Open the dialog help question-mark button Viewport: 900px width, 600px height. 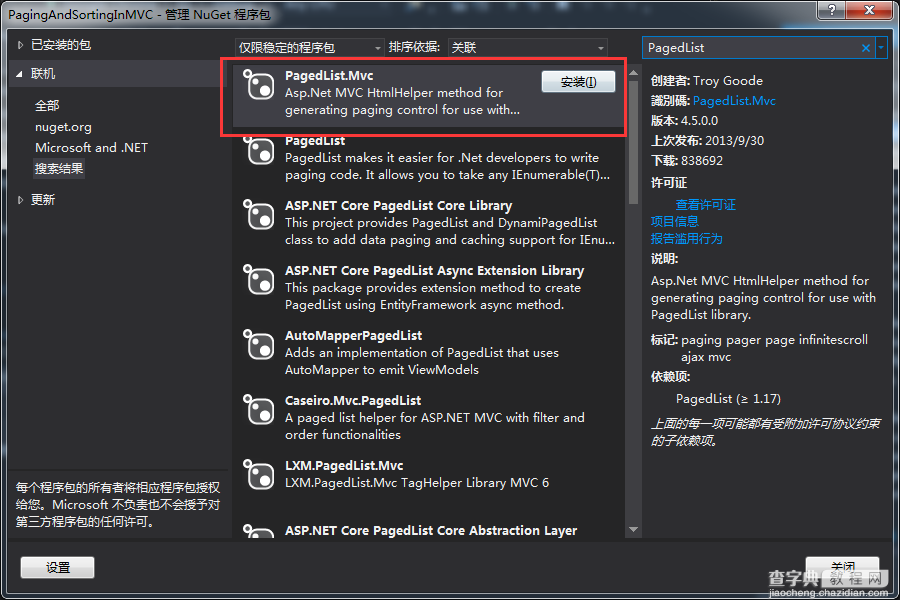click(832, 9)
